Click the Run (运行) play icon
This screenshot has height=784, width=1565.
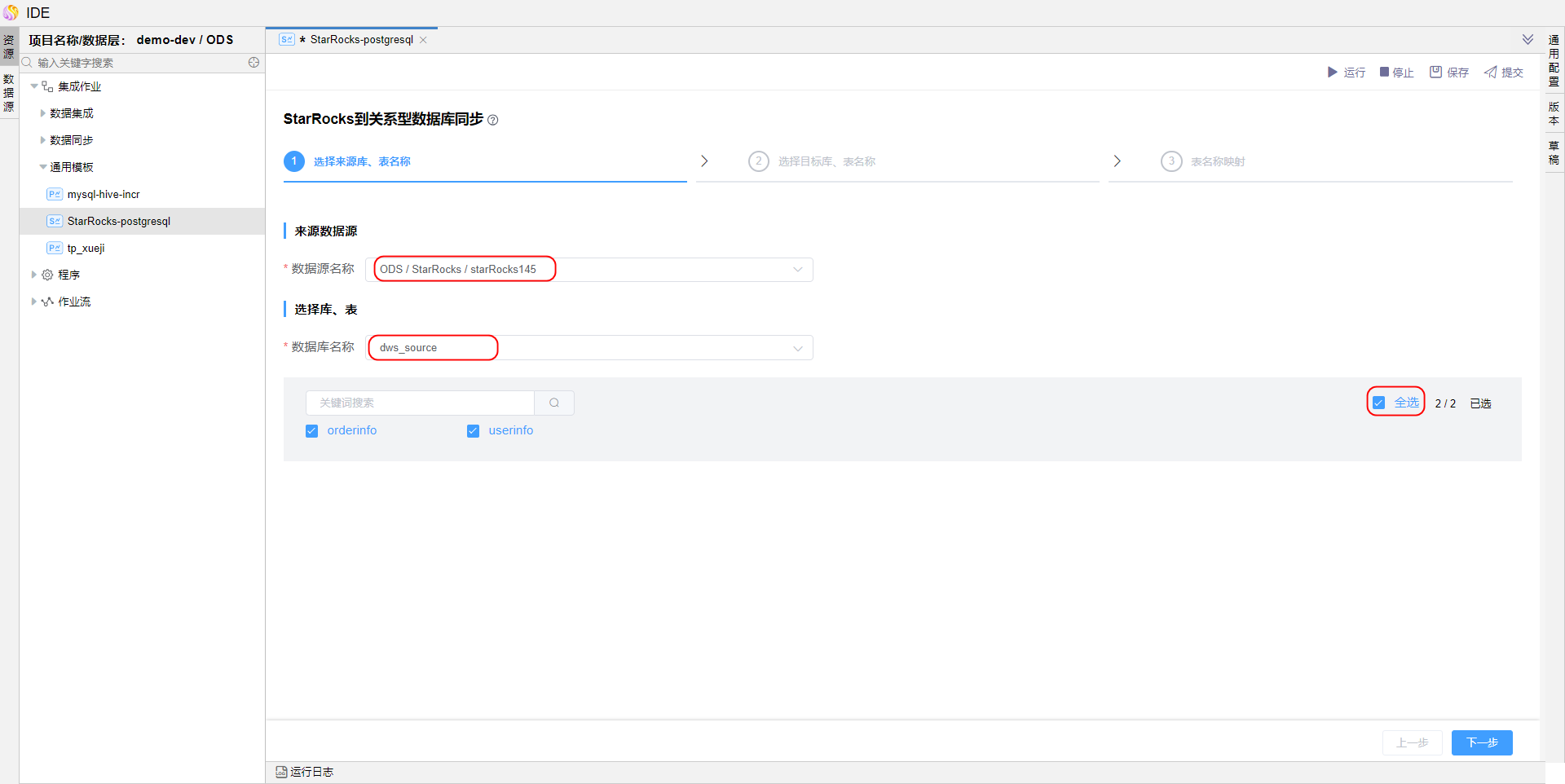(x=1333, y=73)
